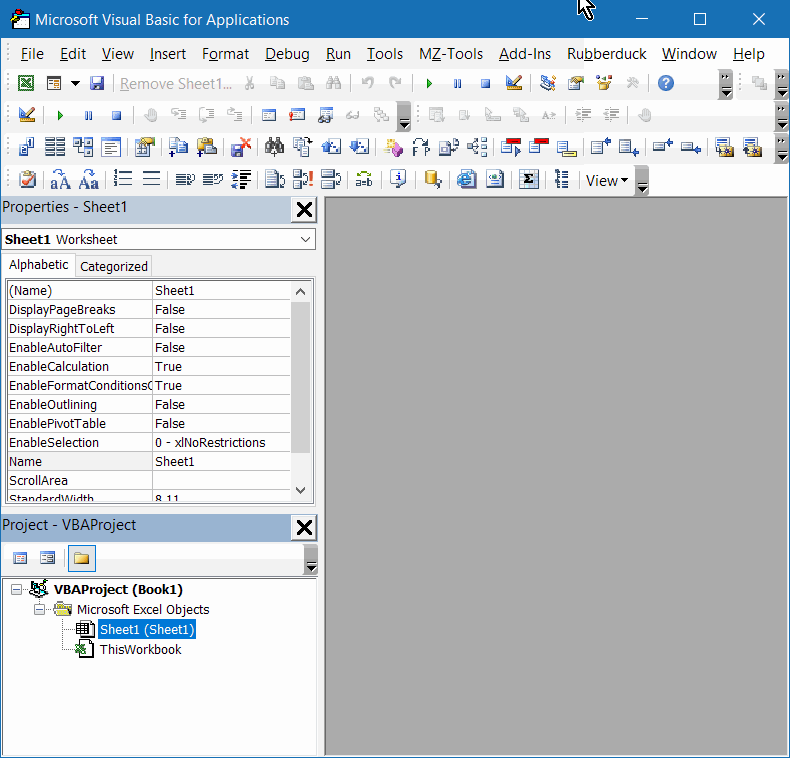The height and width of the screenshot is (758, 790).
Task: Open the Insert menu
Action: click(168, 53)
